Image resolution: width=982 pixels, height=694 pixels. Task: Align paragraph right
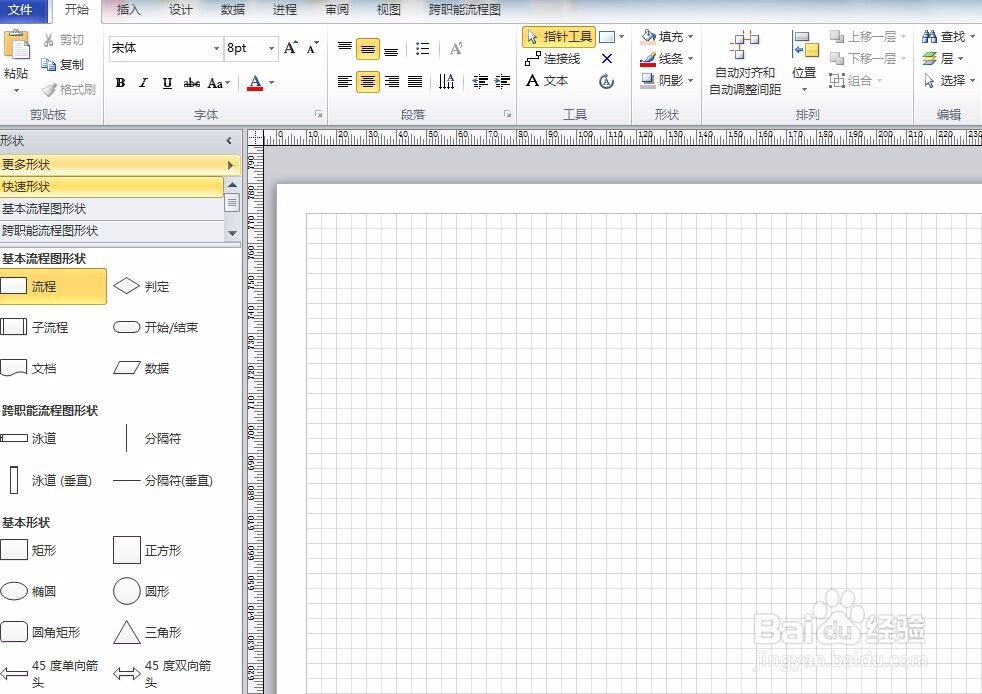(392, 81)
